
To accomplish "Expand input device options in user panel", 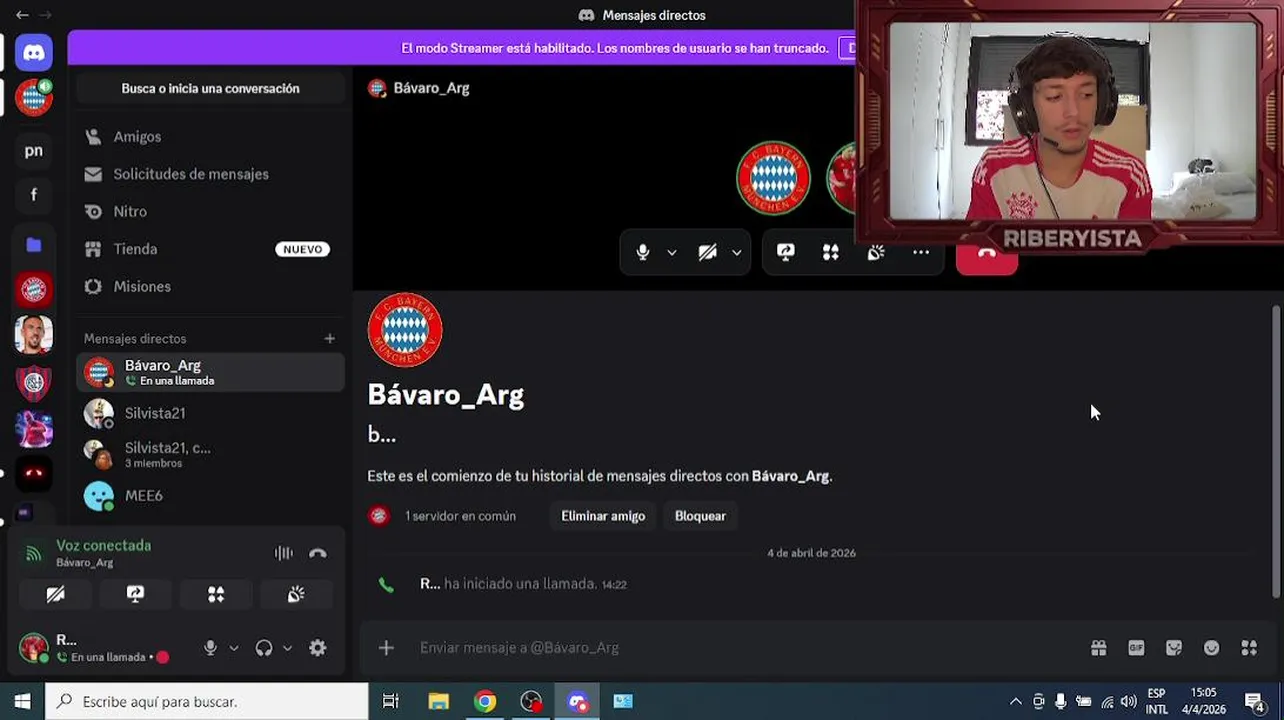I will 234,648.
